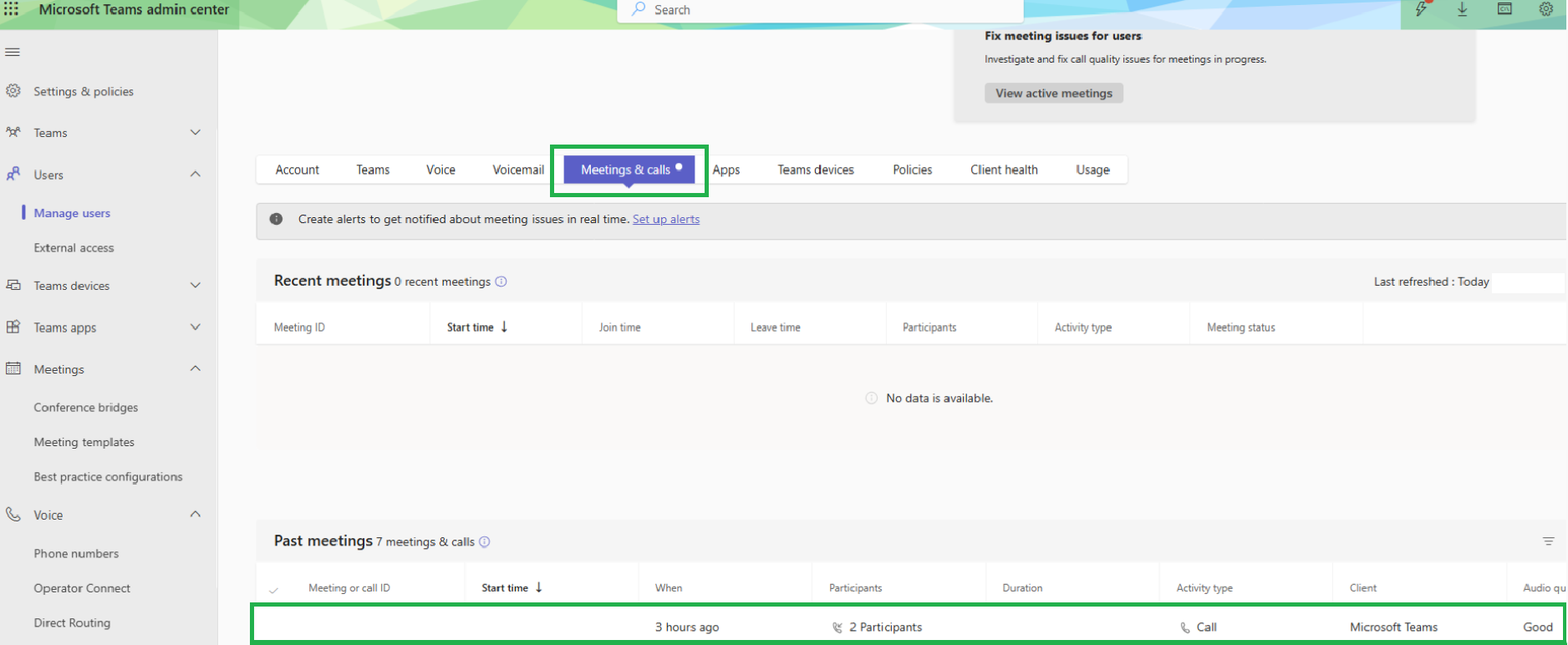Click the Start time sort arrow in Recent meetings
Image resolution: width=1568 pixels, height=645 pixels.
[504, 327]
